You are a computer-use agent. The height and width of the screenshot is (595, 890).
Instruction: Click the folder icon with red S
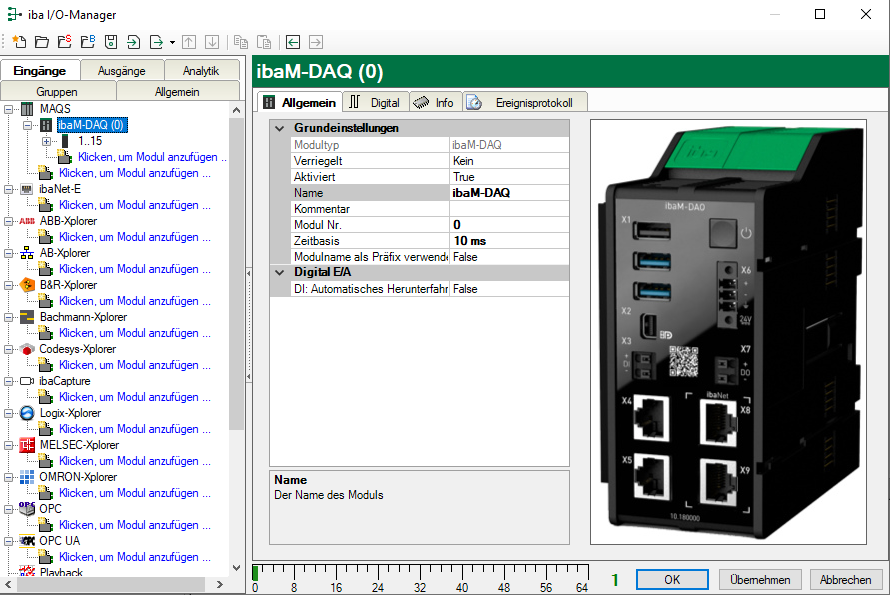65,42
